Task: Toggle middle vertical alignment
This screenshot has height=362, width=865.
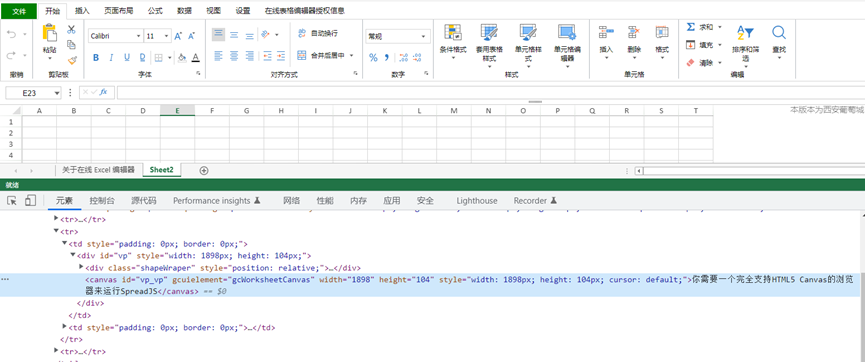Action: pos(234,35)
